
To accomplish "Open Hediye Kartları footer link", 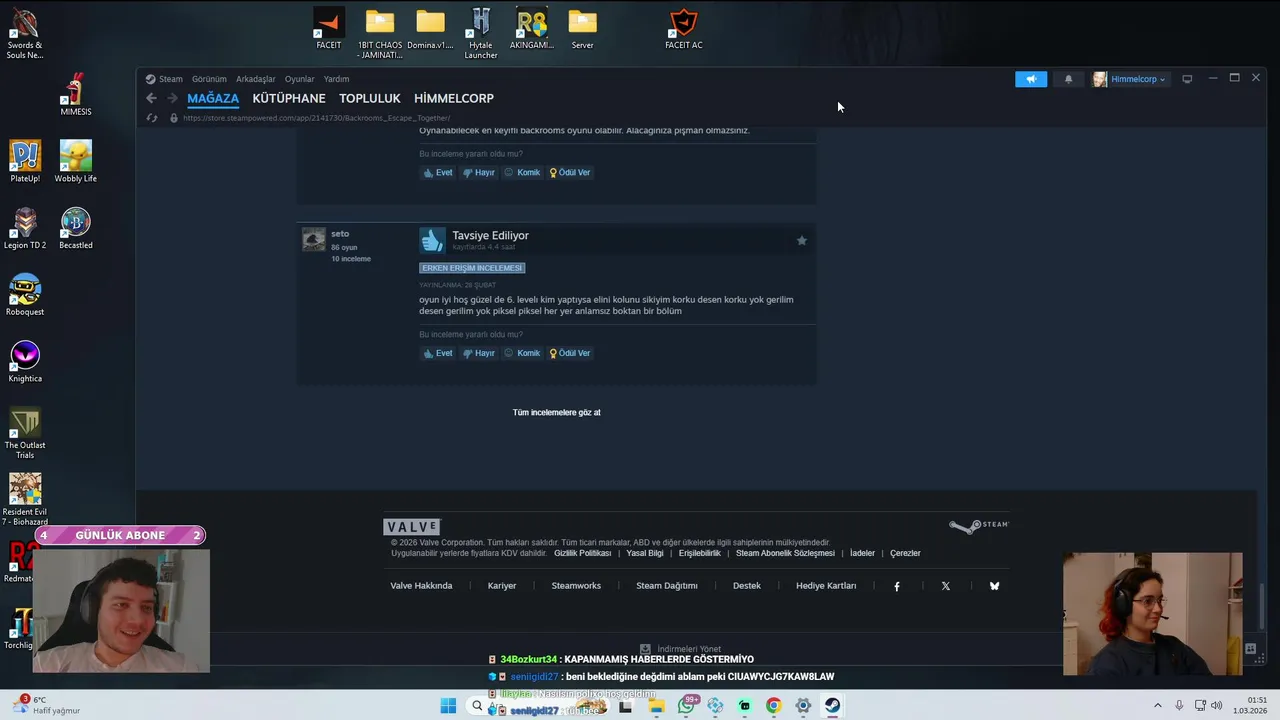I will [x=826, y=586].
